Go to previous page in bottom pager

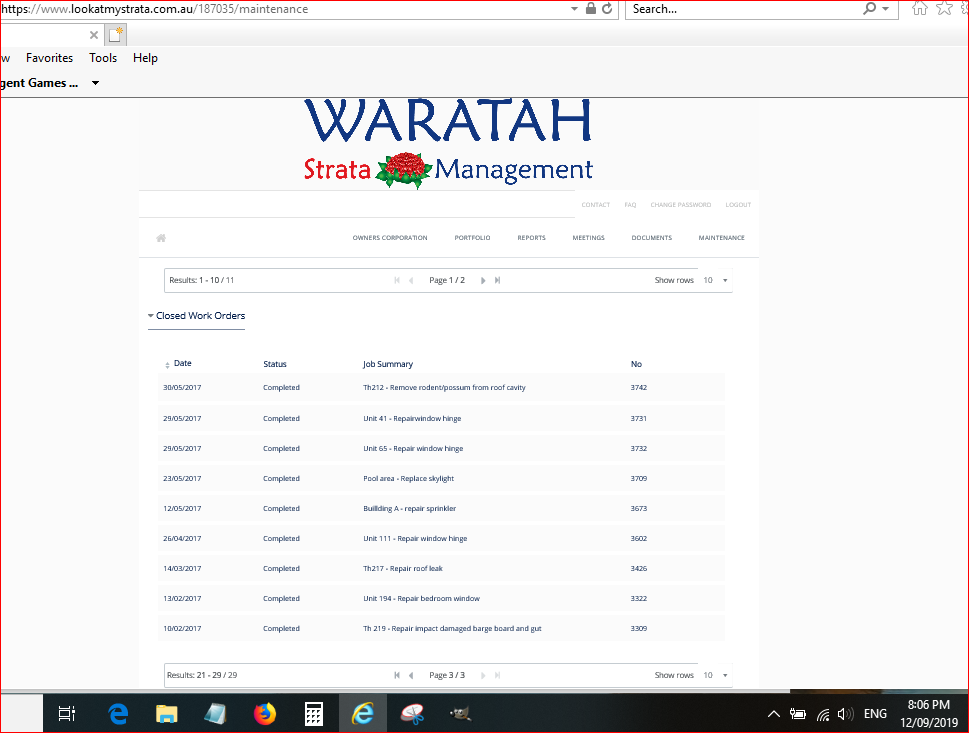411,676
